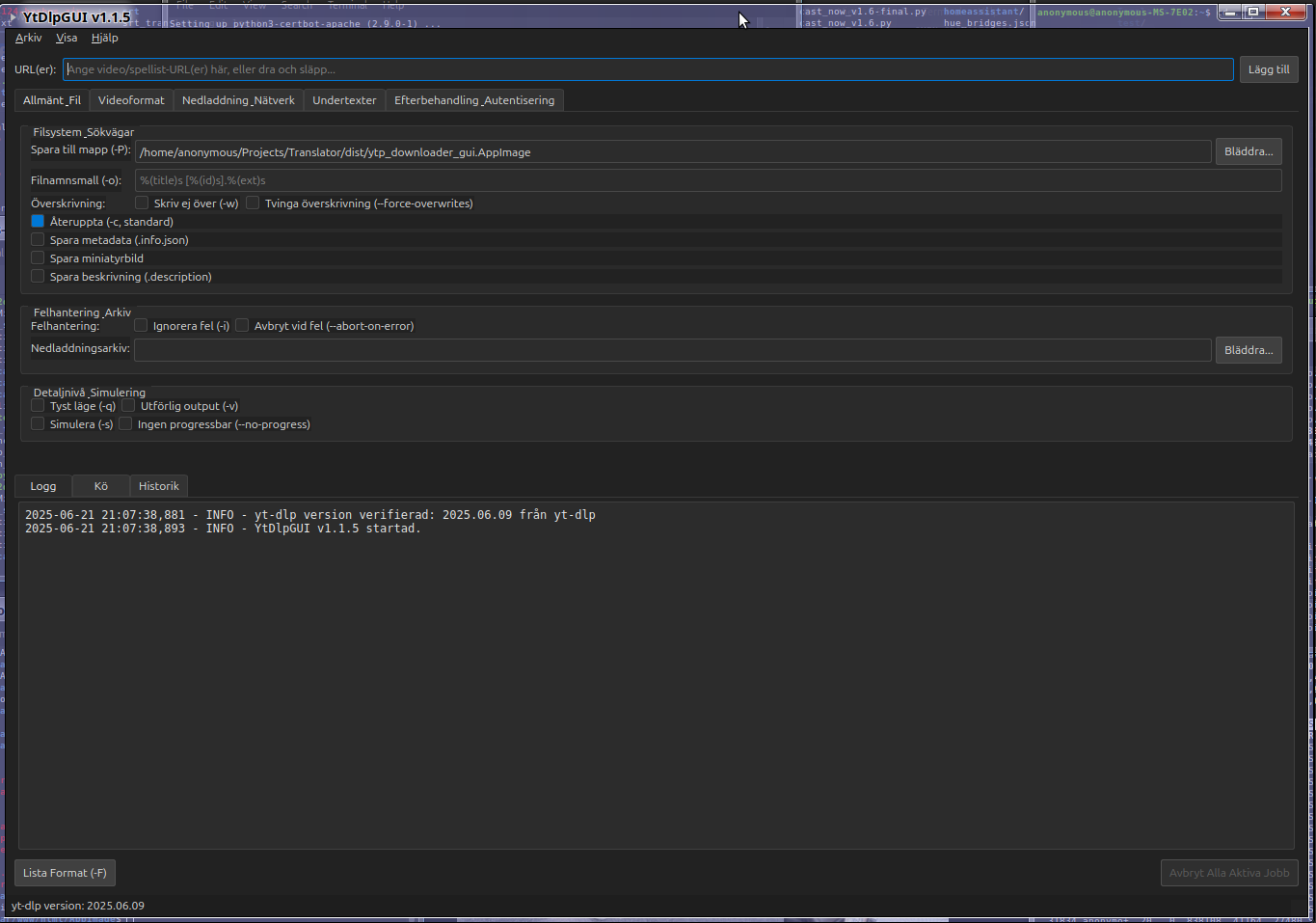Viewport: 1316px width, 923px height.
Task: Enable Spara metadata (.info.json)
Action: [37, 239]
